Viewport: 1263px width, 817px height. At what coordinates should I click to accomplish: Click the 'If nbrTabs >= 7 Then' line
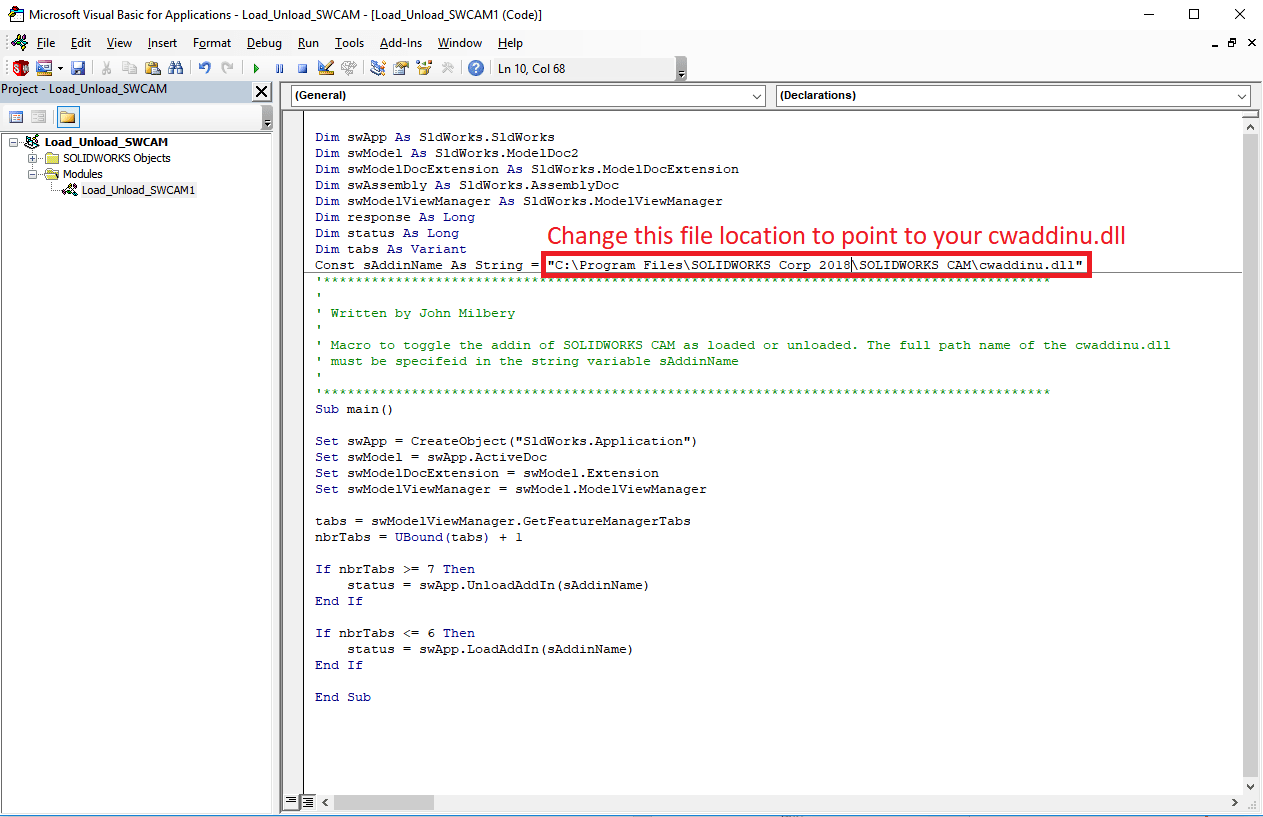click(x=395, y=569)
